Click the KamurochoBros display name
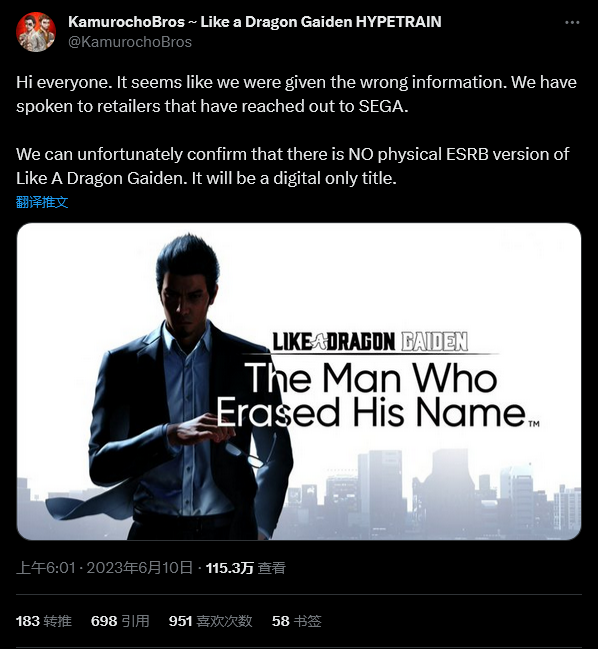Viewport: 598px width, 649px height. 255,22
